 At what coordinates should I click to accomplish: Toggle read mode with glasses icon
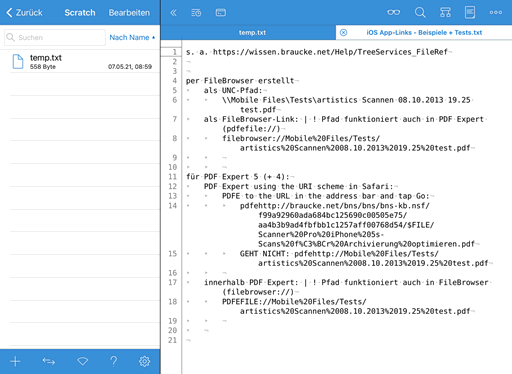pos(394,13)
